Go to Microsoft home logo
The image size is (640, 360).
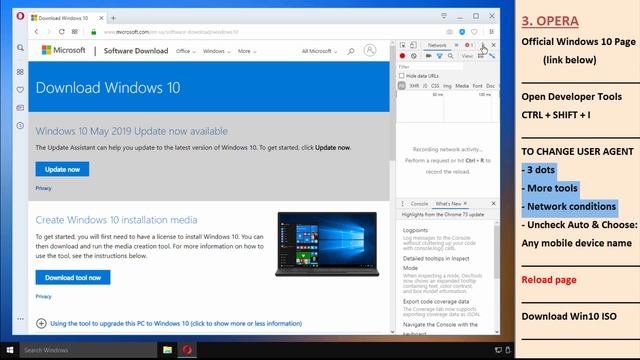[64, 50]
